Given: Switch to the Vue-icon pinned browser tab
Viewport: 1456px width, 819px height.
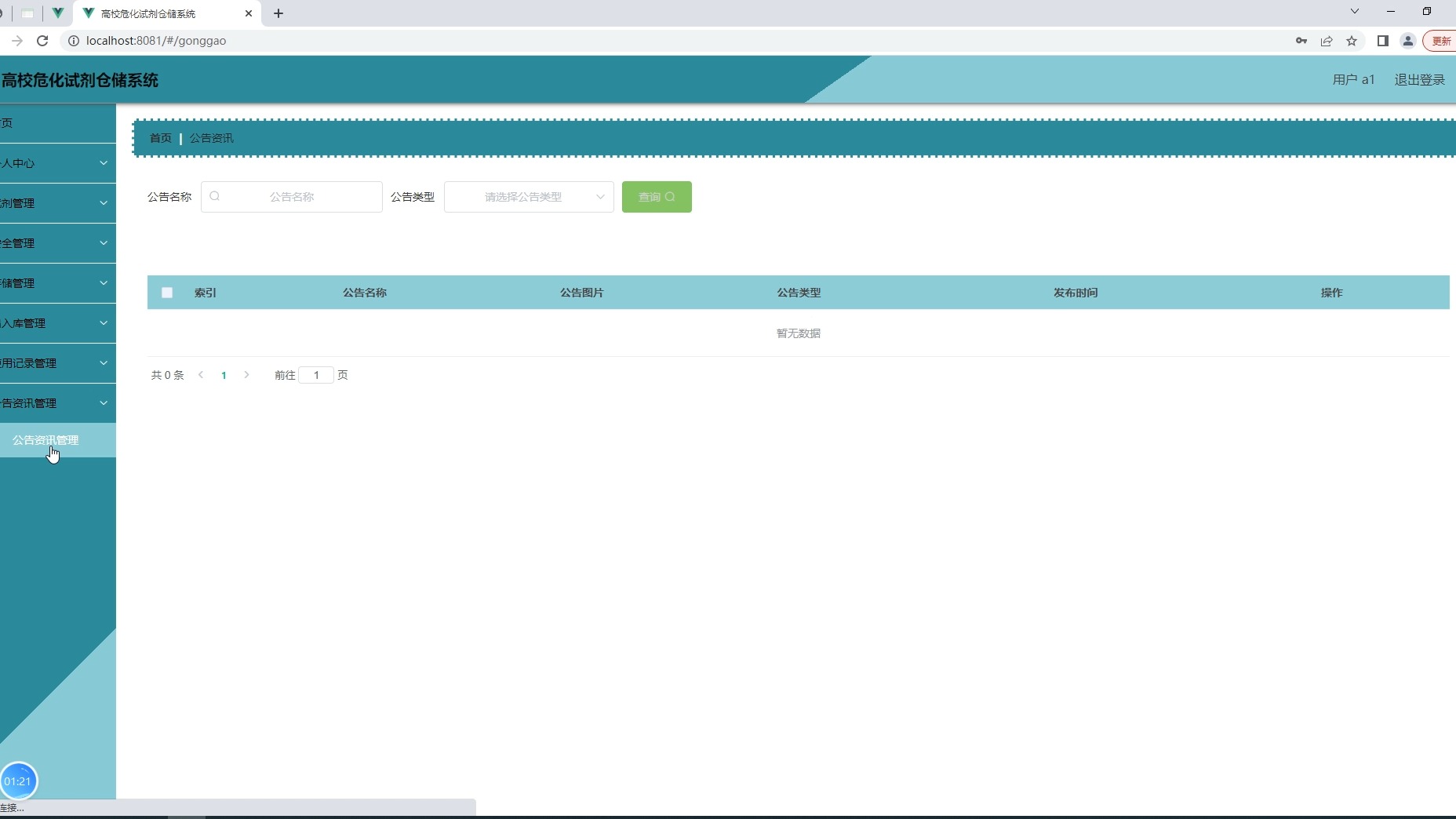Looking at the screenshot, I should pyautogui.click(x=58, y=13).
